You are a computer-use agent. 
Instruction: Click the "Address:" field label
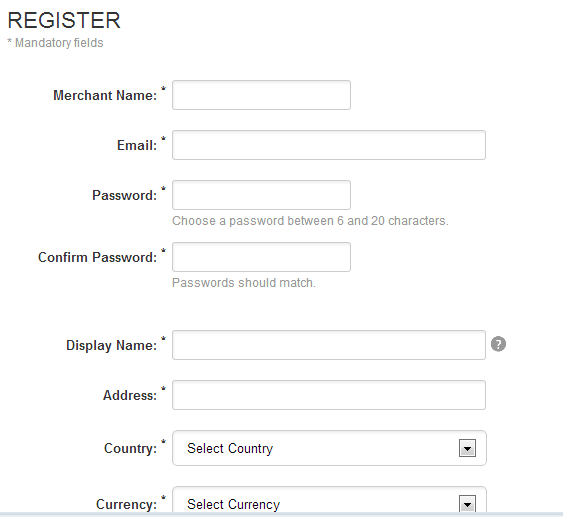130,395
